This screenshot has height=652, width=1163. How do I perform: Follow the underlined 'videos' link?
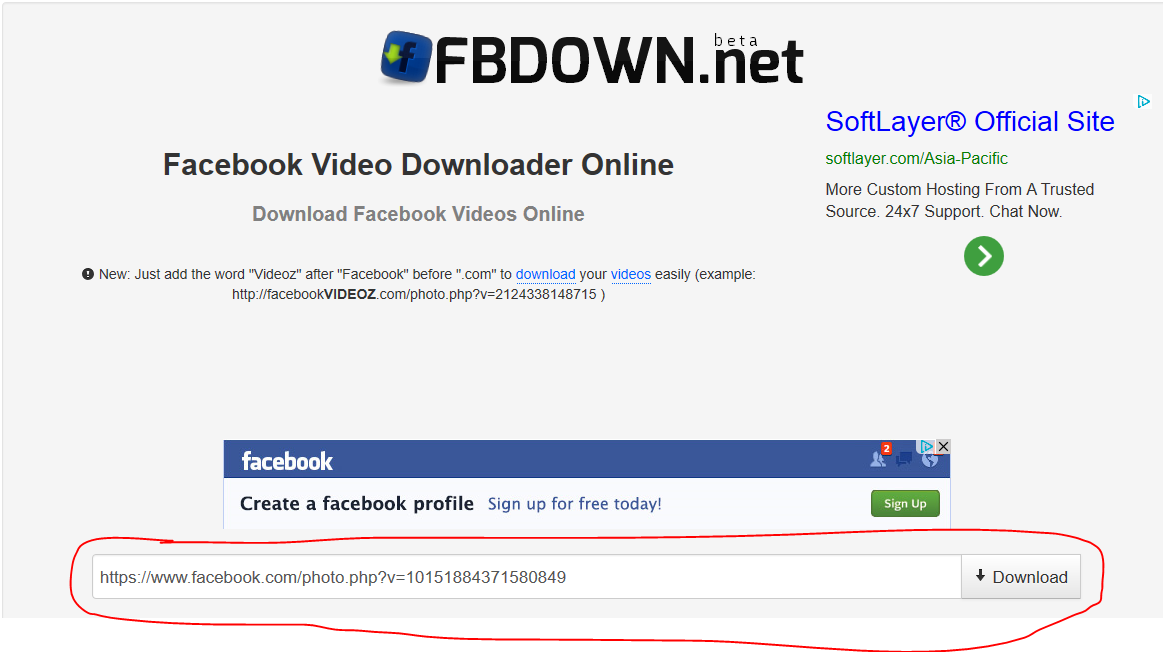click(x=630, y=274)
